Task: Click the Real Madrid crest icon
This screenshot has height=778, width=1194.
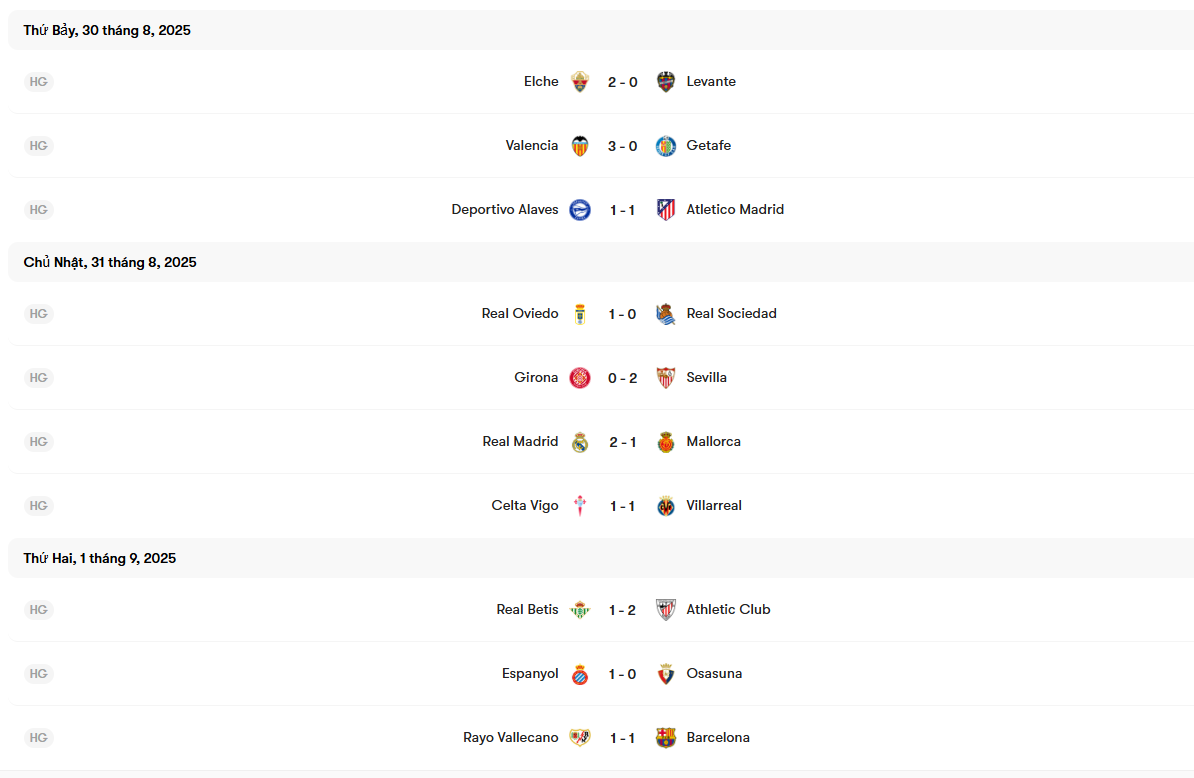Action: 580,442
